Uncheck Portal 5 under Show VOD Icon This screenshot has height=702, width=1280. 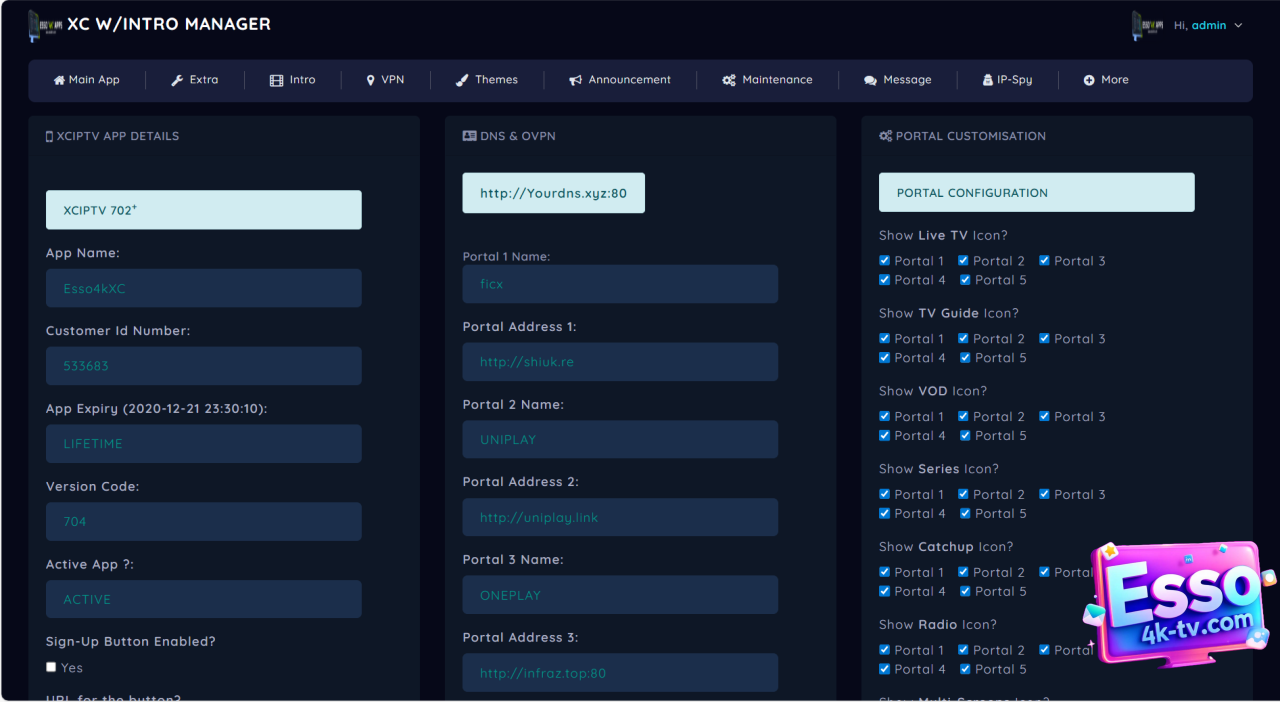[x=965, y=435]
